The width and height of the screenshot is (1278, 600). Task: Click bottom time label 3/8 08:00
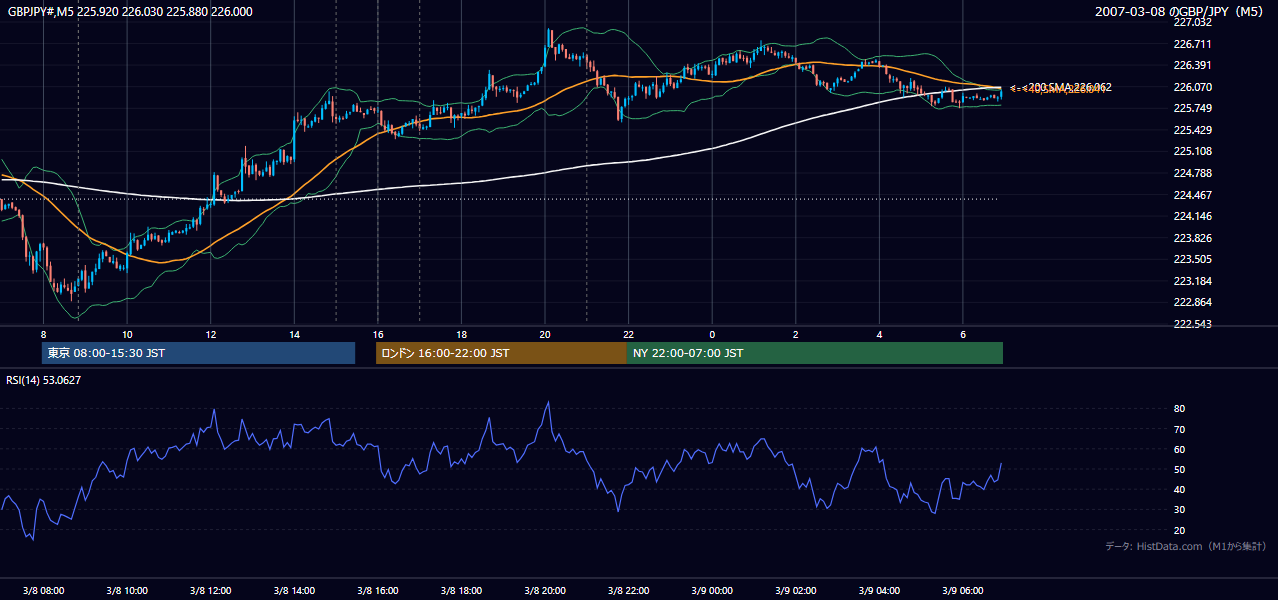click(43, 591)
